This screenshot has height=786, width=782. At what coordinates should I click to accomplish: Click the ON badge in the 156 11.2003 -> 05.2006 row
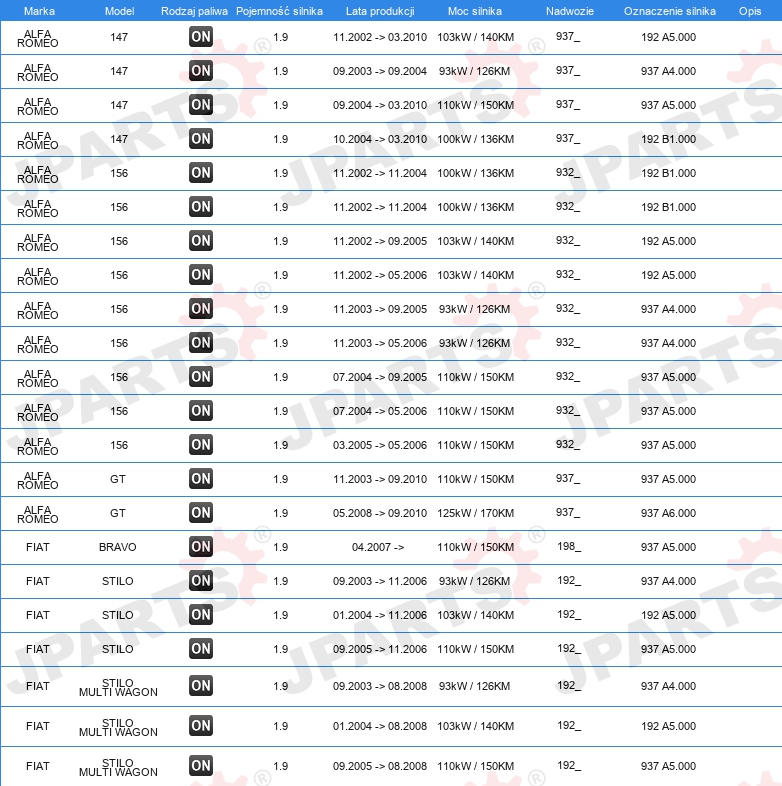[x=201, y=343]
